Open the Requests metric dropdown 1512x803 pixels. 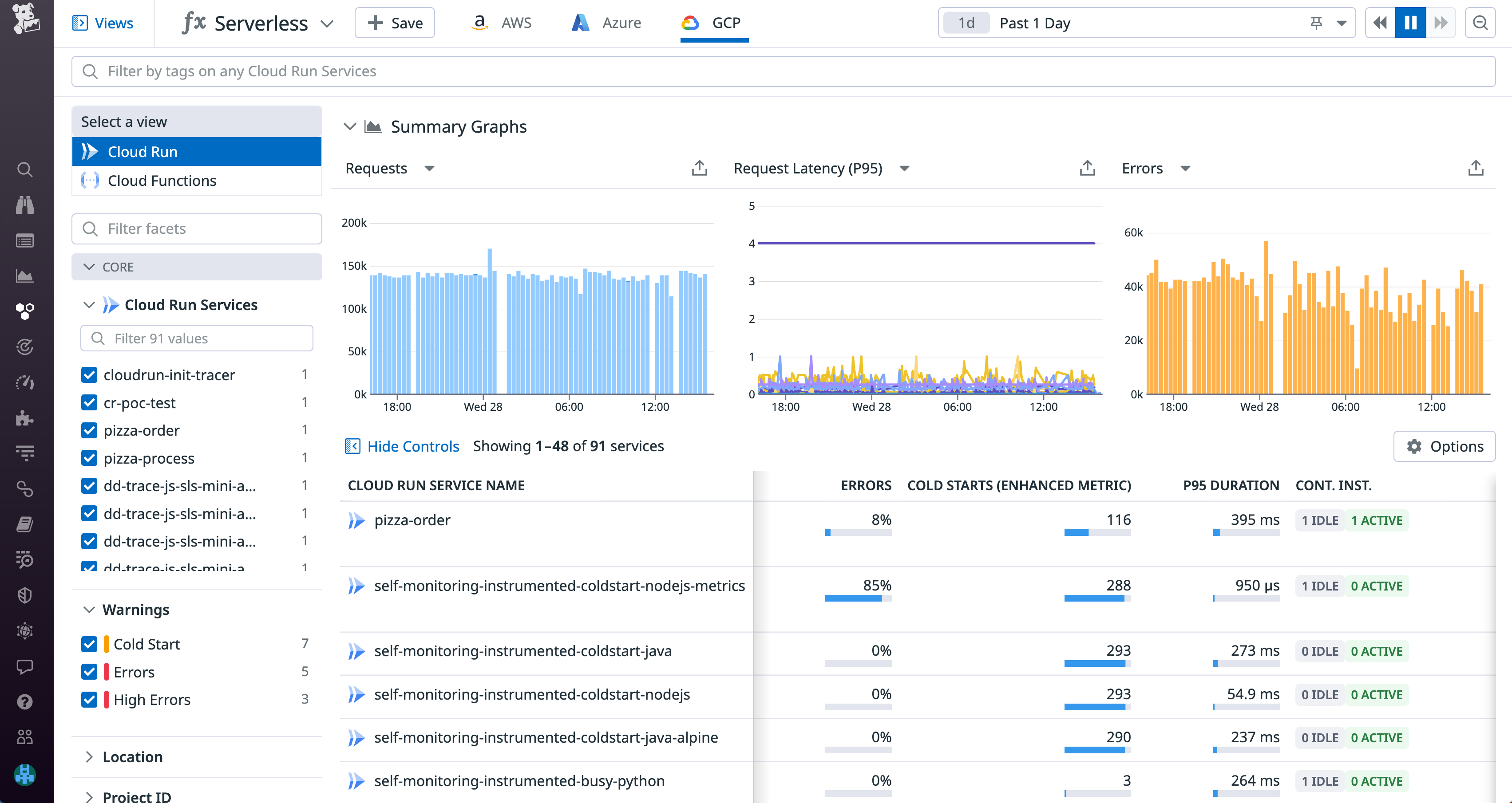[429, 168]
